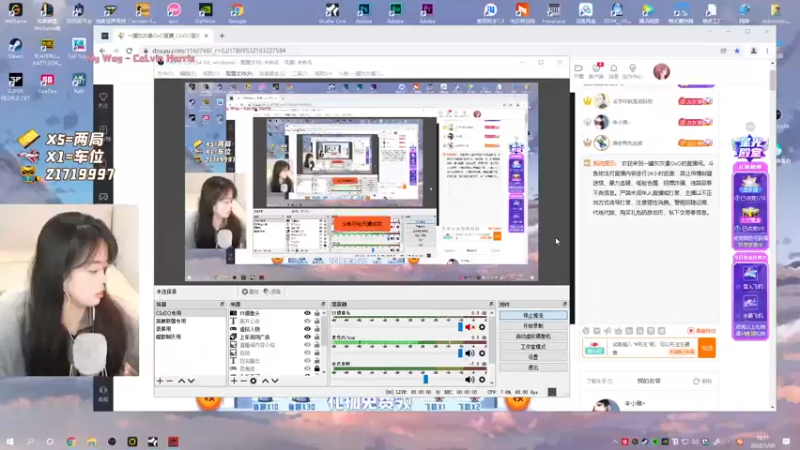Toggle lock on first camera source
This screenshot has width=800, height=450.
point(317,313)
